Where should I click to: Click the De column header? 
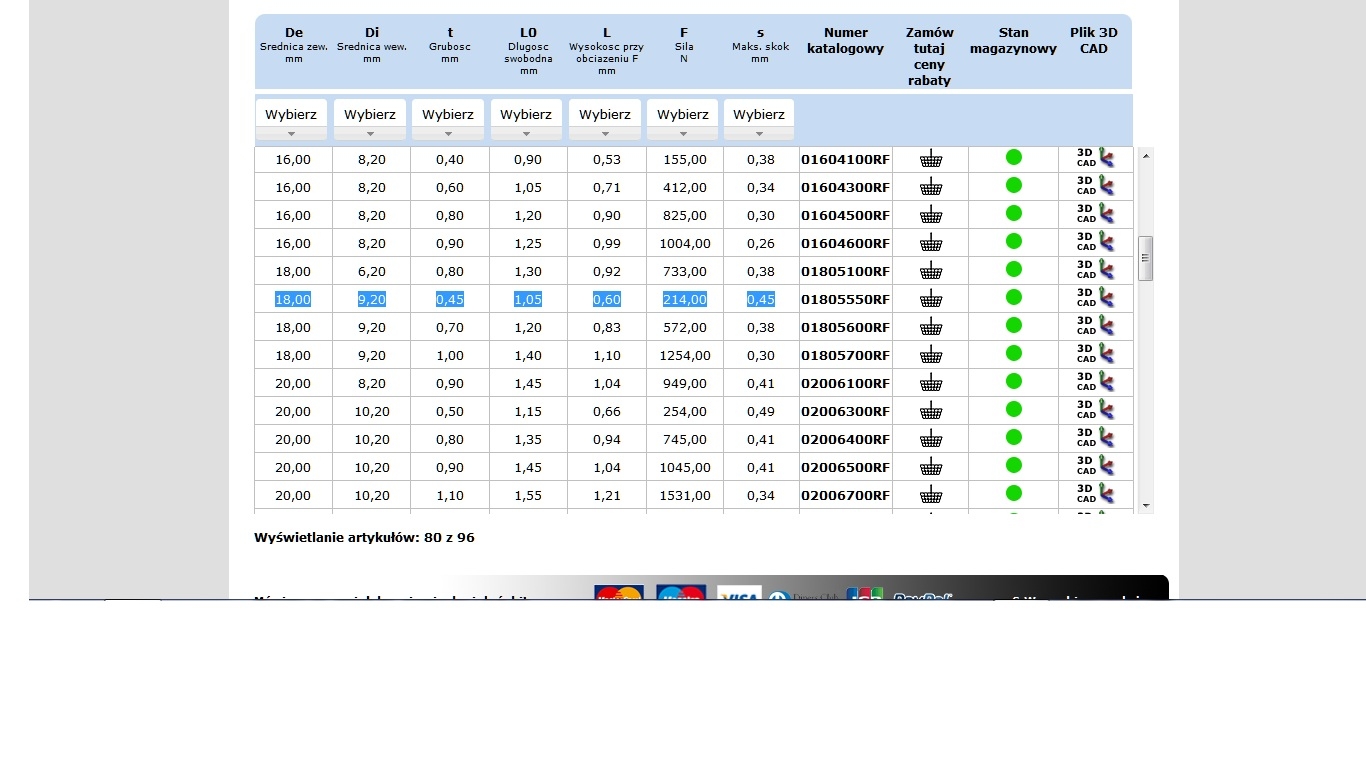(x=293, y=45)
